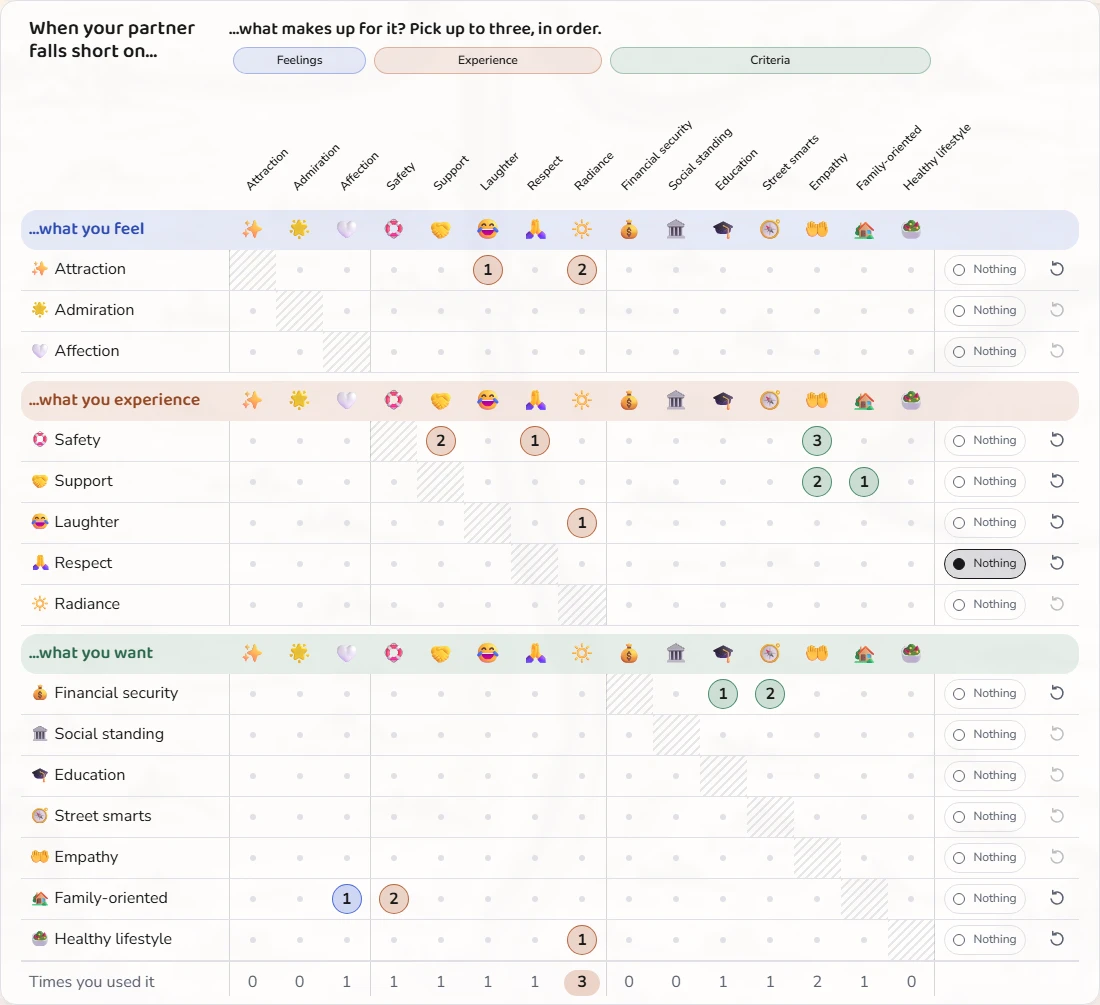Screen dimensions: 1100x1005
Task: Click the "Times you used it" label
Action: [92, 982]
